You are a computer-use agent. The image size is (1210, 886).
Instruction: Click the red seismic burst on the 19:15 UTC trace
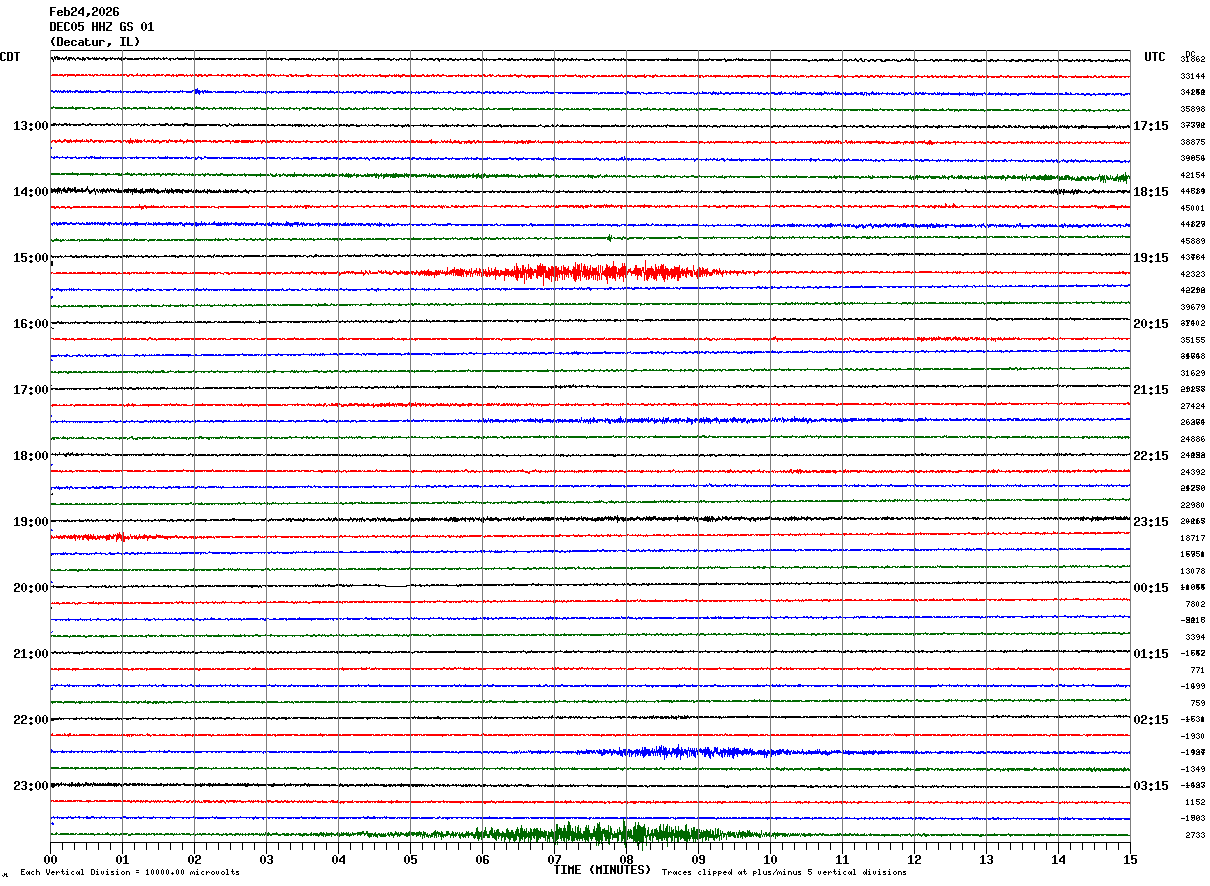point(590,272)
